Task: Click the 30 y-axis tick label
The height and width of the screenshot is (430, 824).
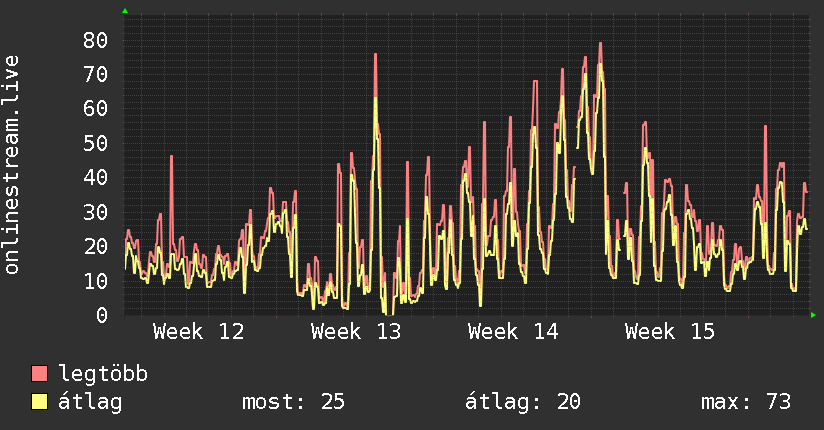Action: [96, 212]
